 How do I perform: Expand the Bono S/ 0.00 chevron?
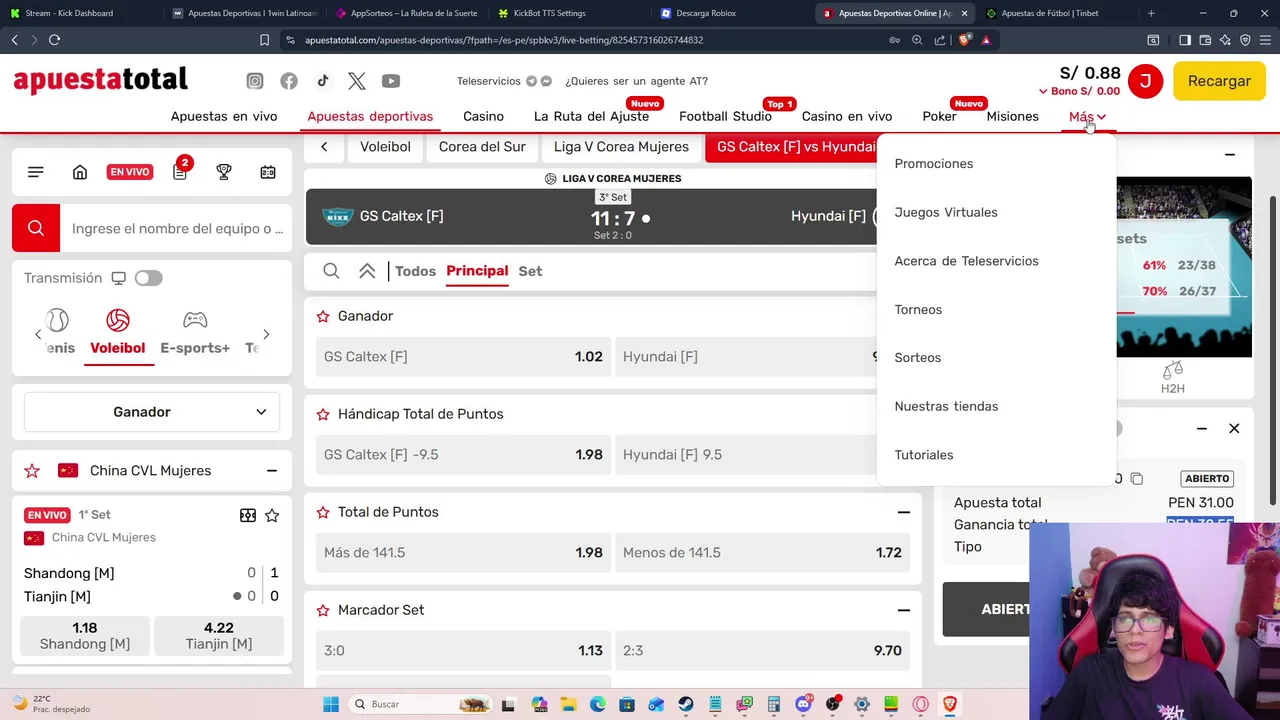1043,92
